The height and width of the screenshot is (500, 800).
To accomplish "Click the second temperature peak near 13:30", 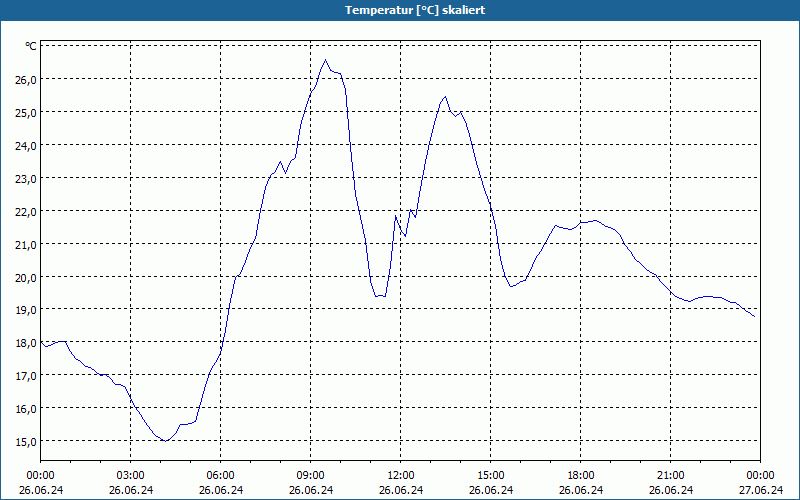I will tap(445, 96).
